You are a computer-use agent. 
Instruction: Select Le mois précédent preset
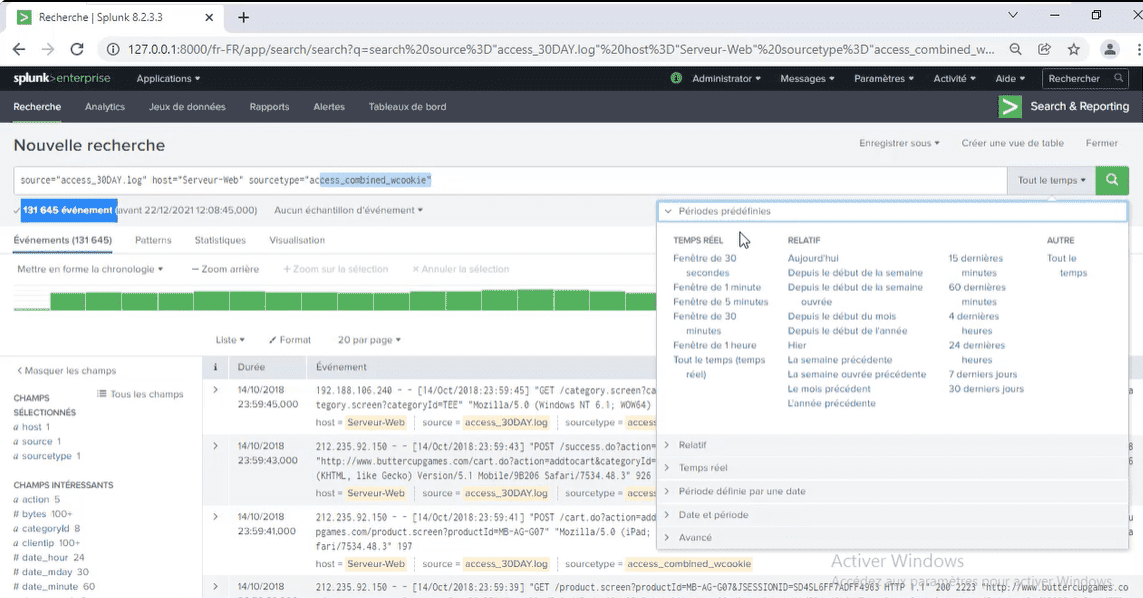point(829,389)
